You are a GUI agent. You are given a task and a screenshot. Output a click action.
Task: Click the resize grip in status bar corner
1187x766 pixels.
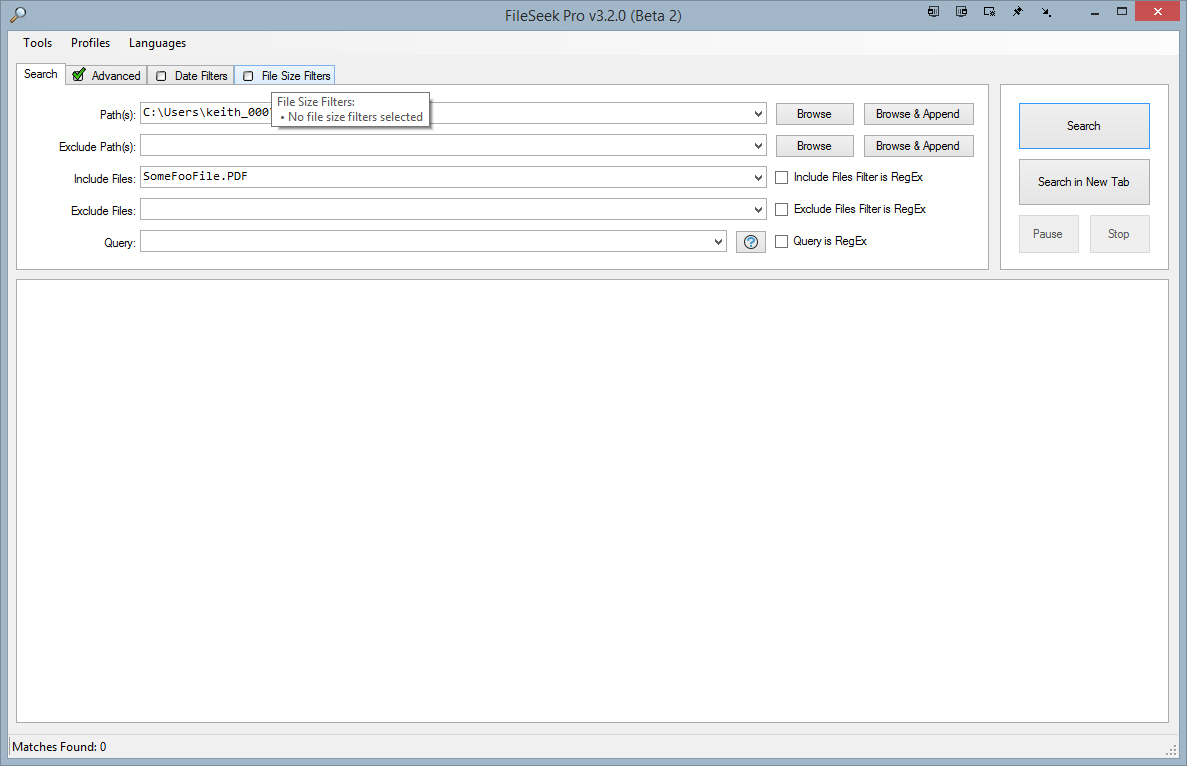pos(1171,749)
